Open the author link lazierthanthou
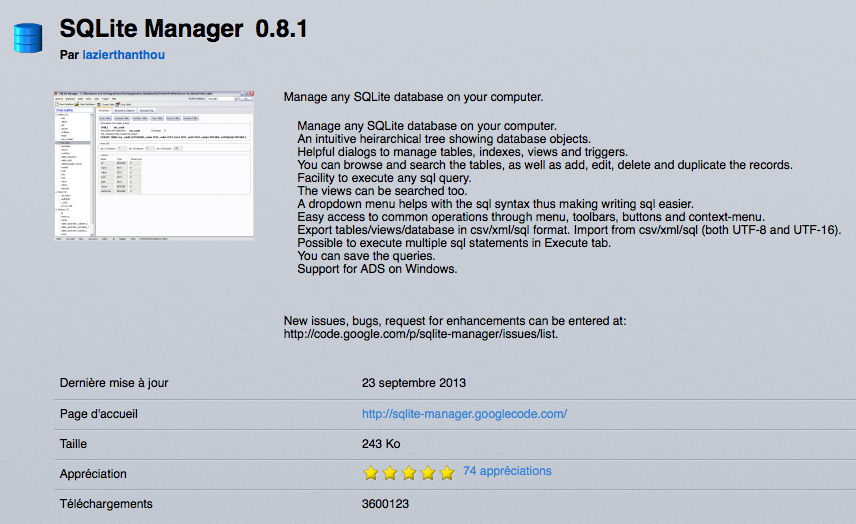Viewport: 856px width, 524px height. click(124, 54)
